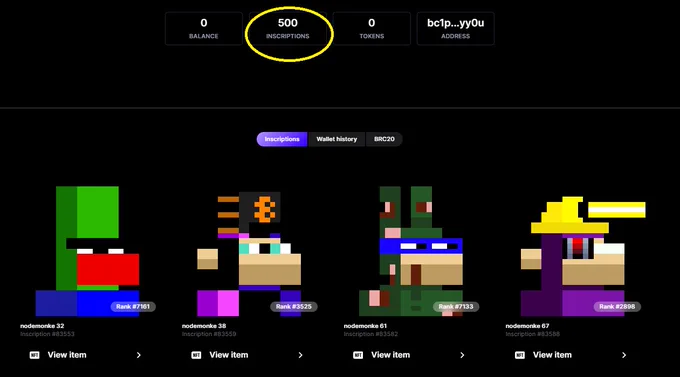Click the Inscription #83588 text
The width and height of the screenshot is (680, 377).
click(533, 334)
